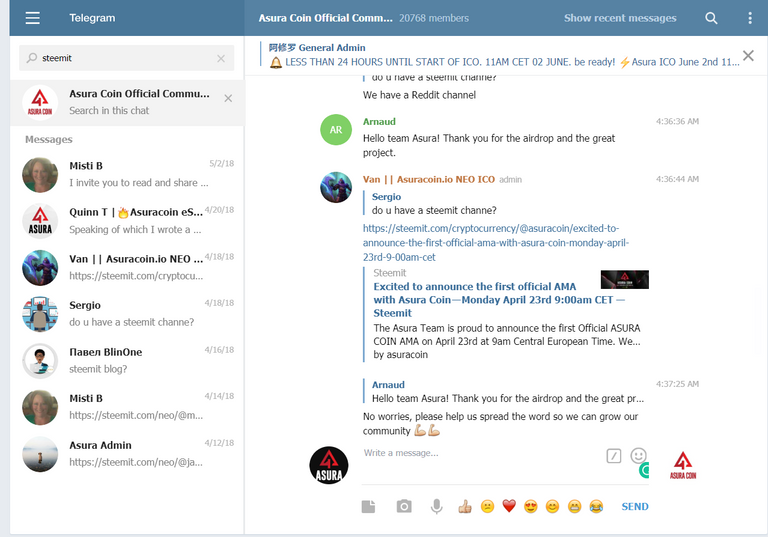768x537 pixels.
Task: Click Van's avatar in the chat
Action: point(336,187)
